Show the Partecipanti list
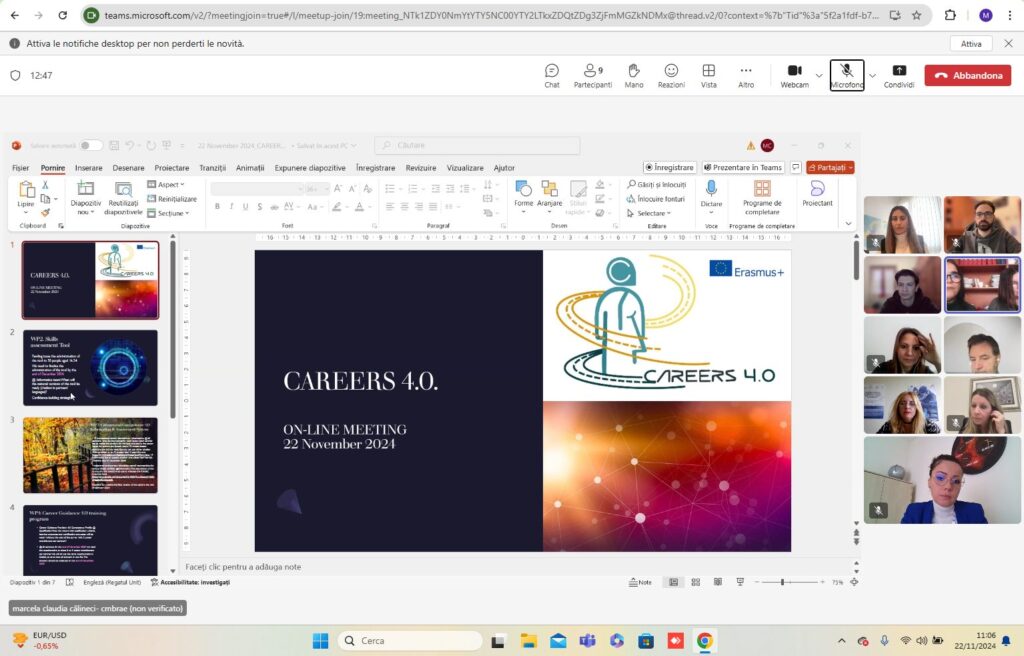1024x656 pixels. point(592,76)
